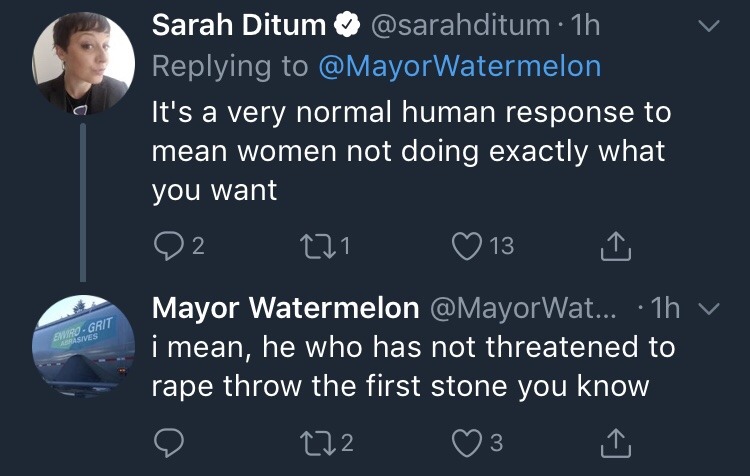Open Sarah Ditum's tweet text
The height and width of the screenshot is (476, 750).
click(x=410, y=150)
